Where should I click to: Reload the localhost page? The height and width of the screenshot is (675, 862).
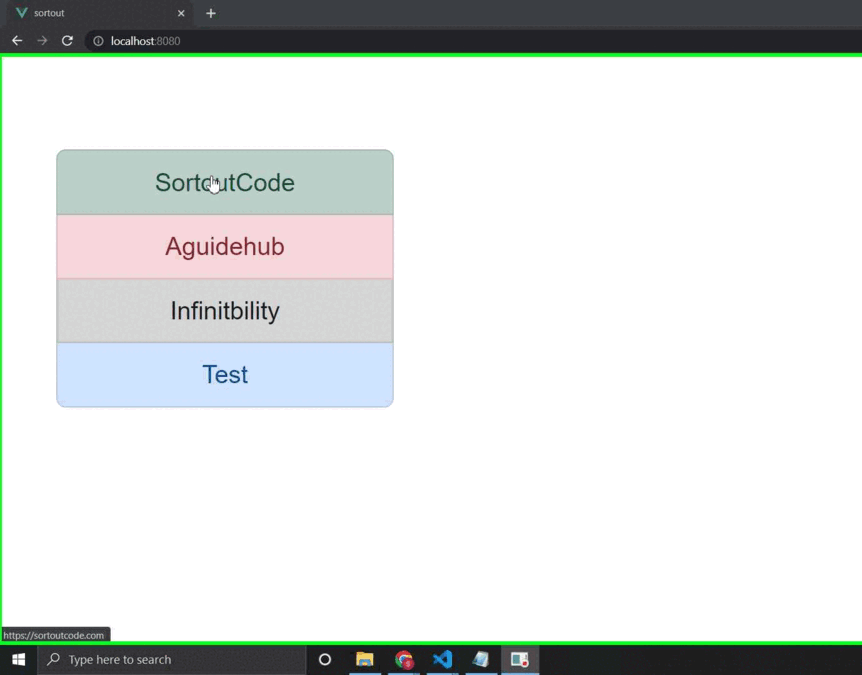pyautogui.click(x=67, y=41)
